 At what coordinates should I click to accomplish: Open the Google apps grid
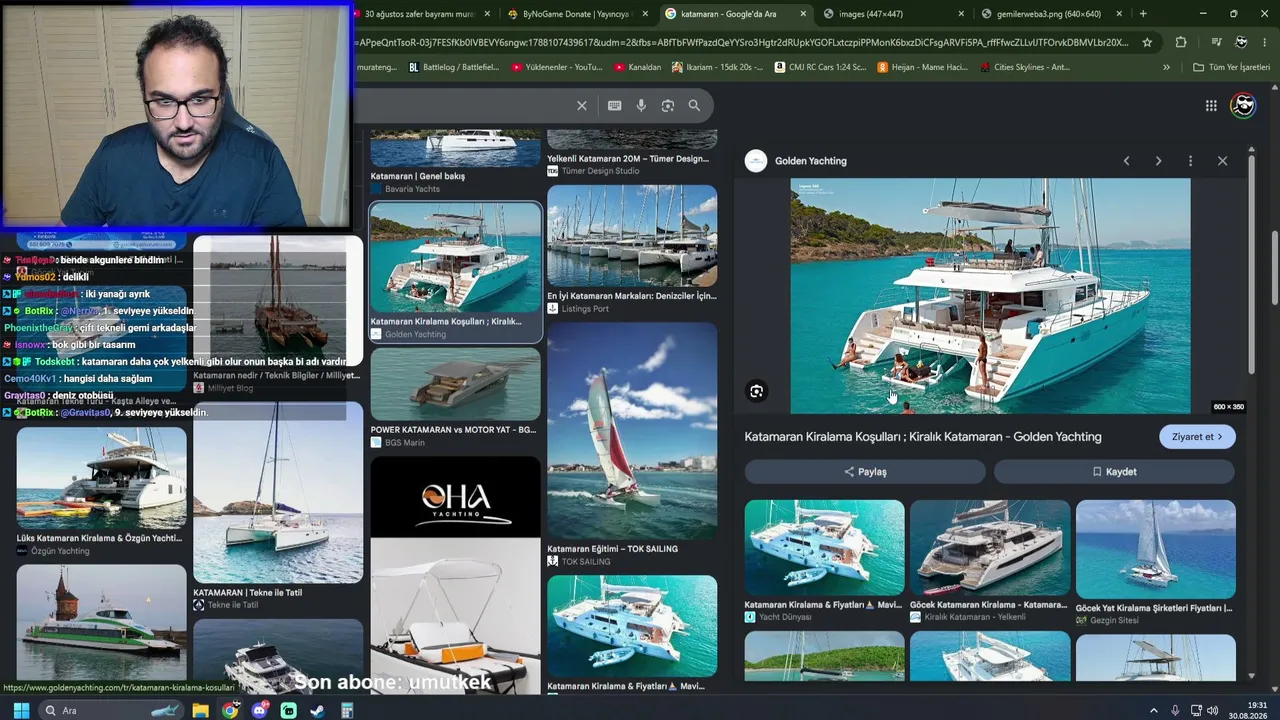tap(1211, 105)
